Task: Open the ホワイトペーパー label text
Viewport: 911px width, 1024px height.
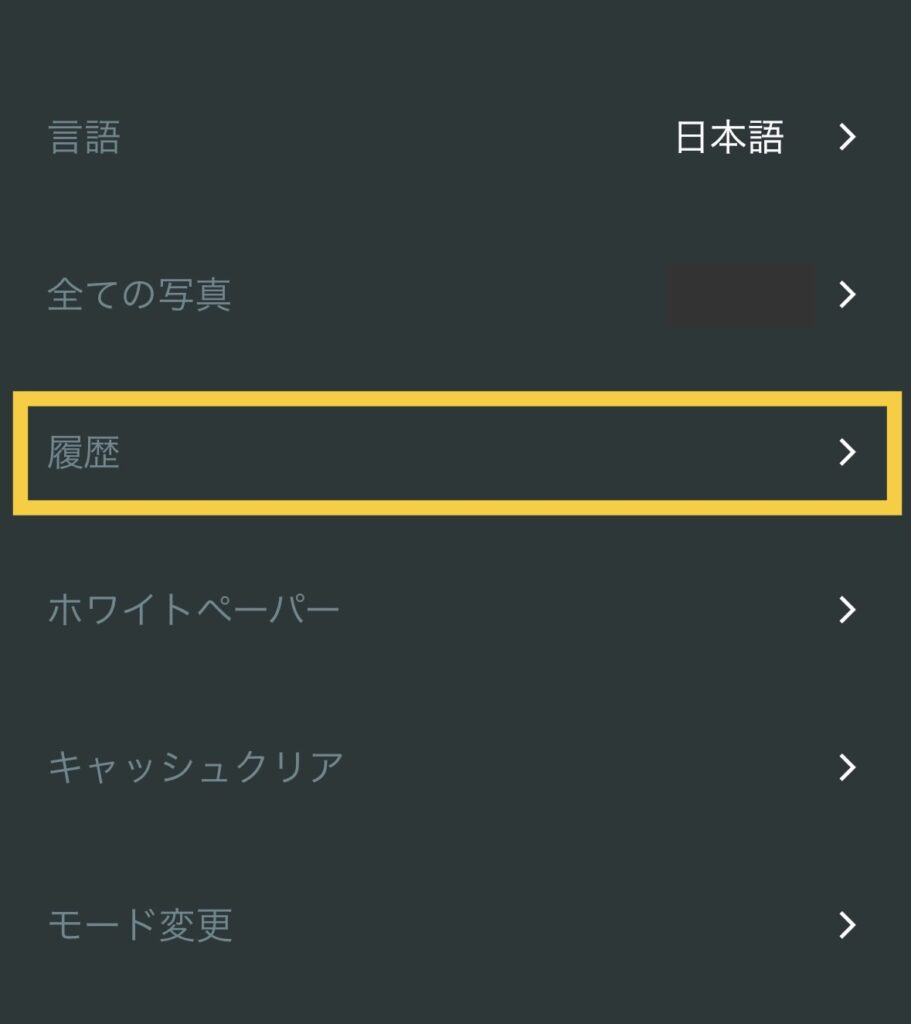Action: click(x=194, y=610)
